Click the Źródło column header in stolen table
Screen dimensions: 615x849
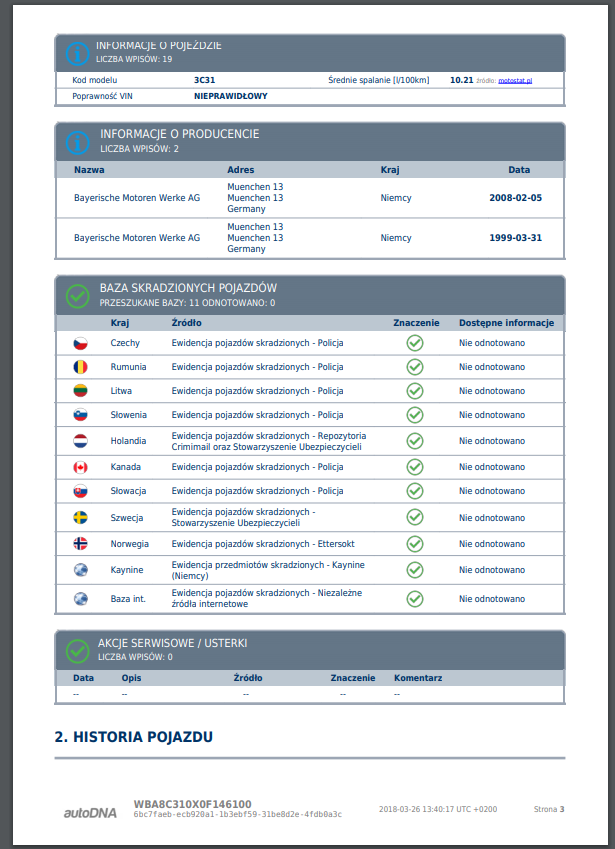(x=187, y=323)
